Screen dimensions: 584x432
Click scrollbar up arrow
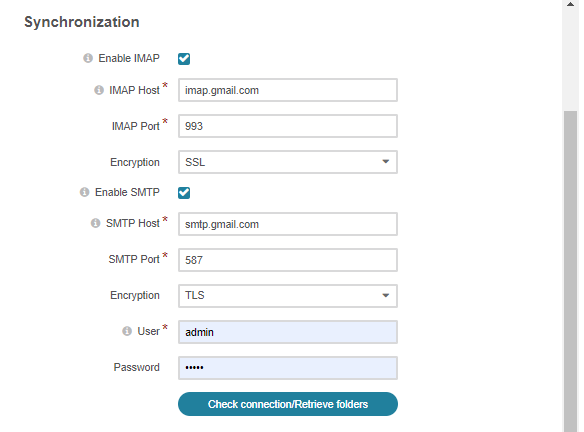coord(571,4)
